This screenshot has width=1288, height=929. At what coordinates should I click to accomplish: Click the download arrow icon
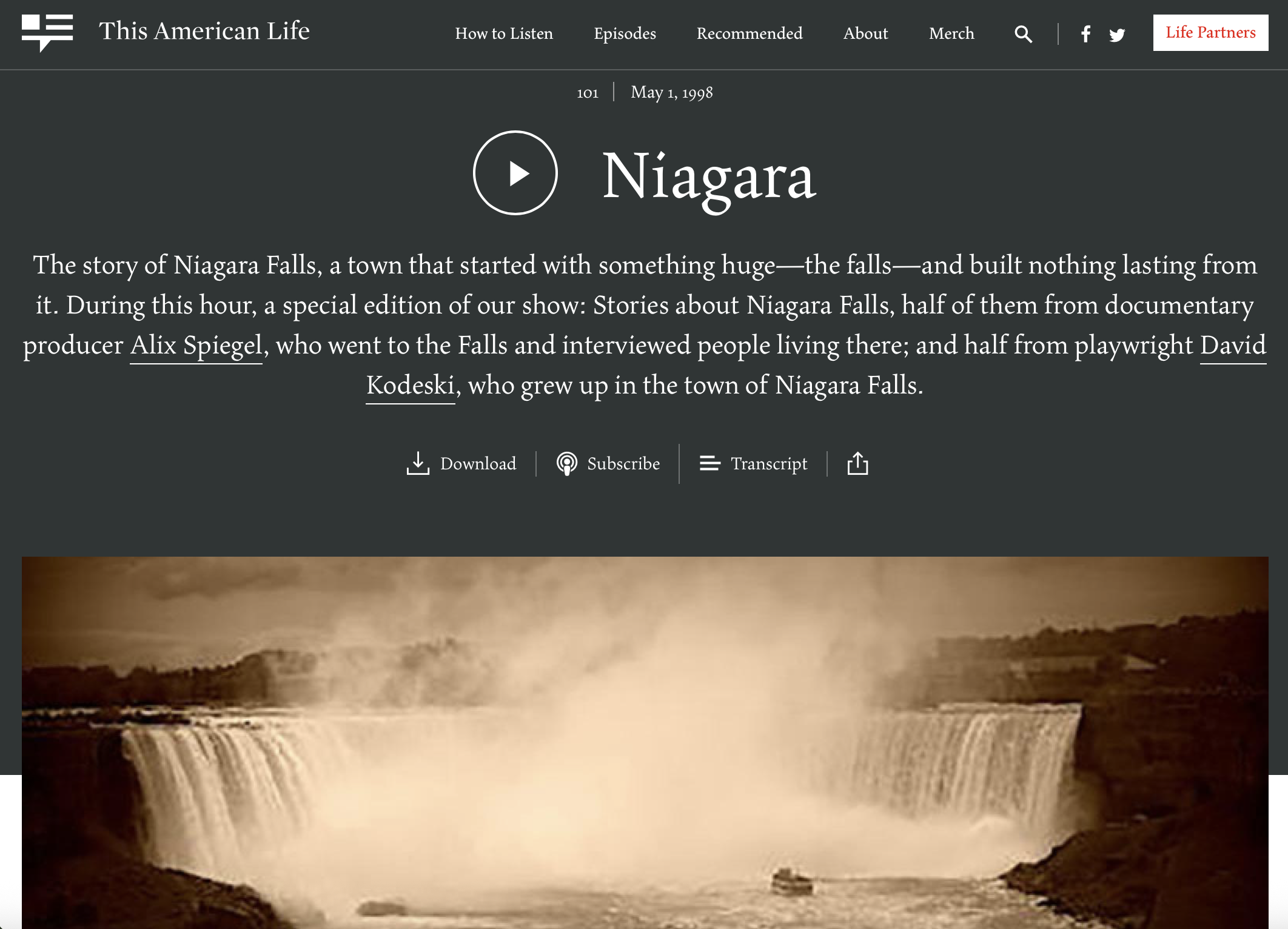(418, 463)
